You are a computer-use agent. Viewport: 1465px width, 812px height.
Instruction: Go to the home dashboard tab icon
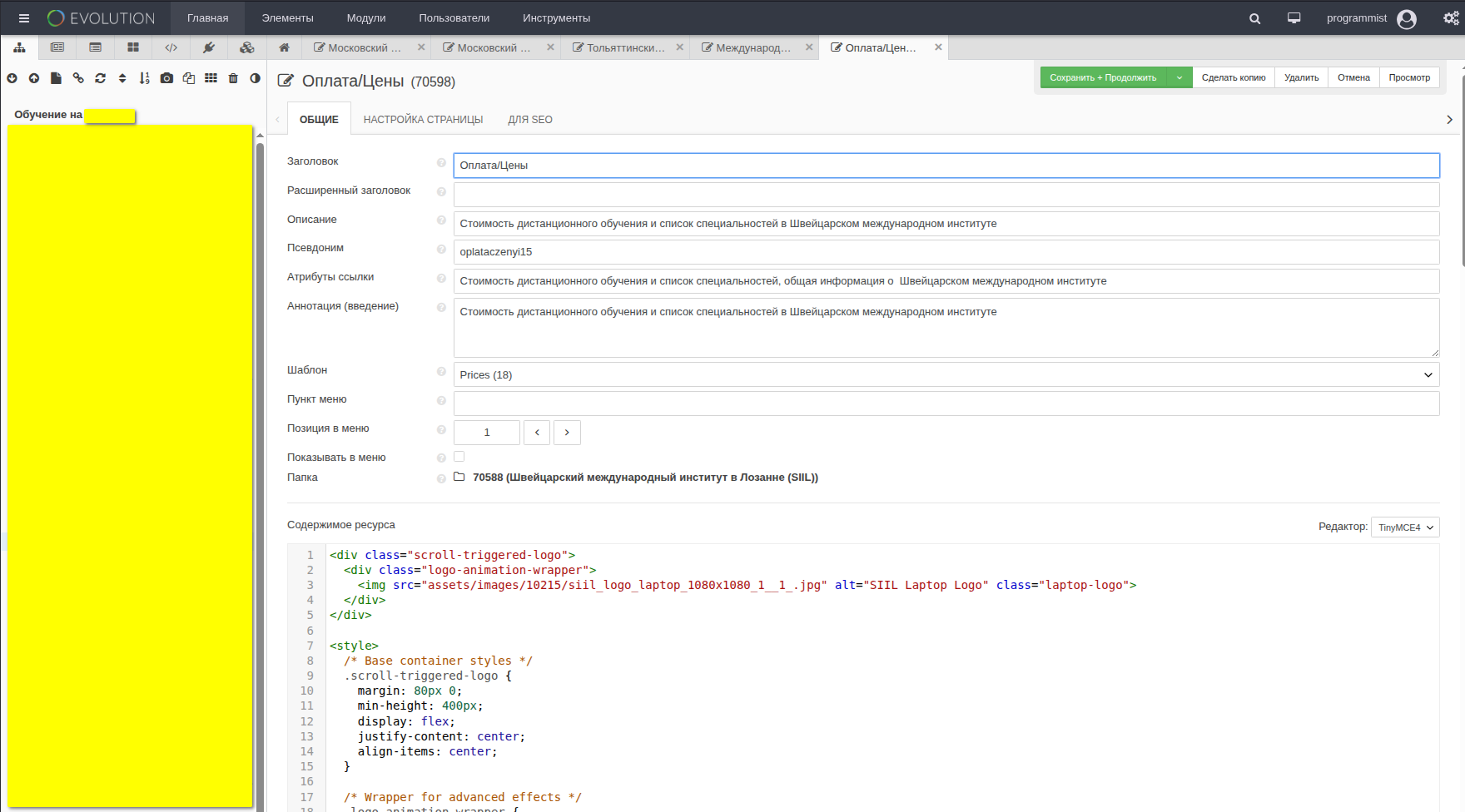point(284,47)
